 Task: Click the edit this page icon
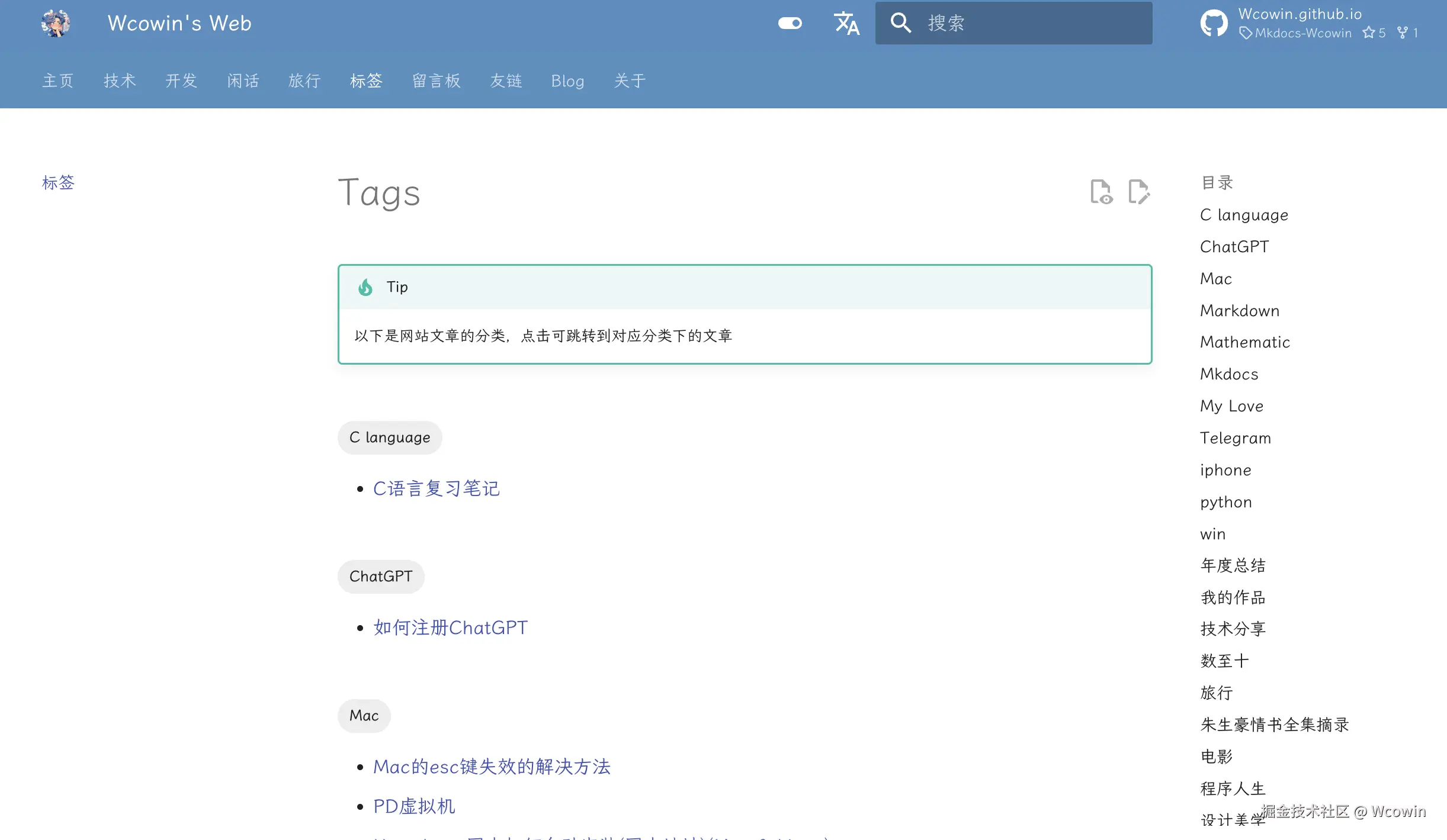[x=1138, y=192]
